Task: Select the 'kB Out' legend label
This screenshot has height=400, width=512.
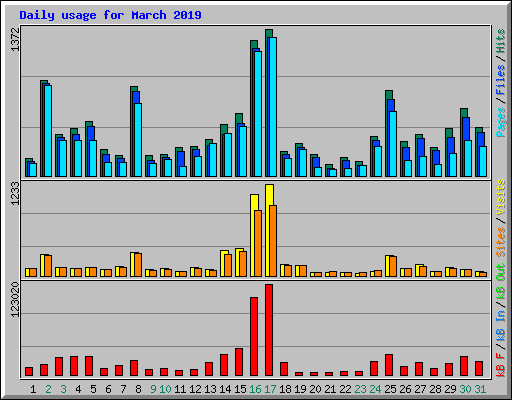Action: (500, 282)
